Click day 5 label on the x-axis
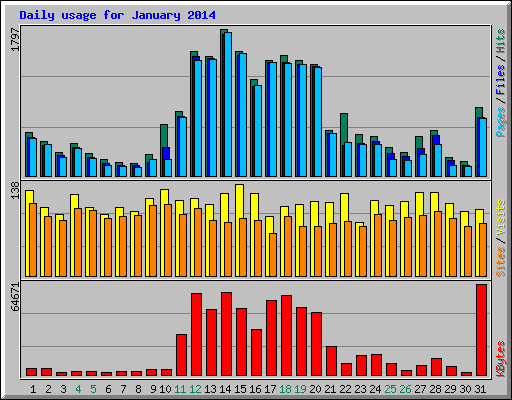 [x=93, y=389]
